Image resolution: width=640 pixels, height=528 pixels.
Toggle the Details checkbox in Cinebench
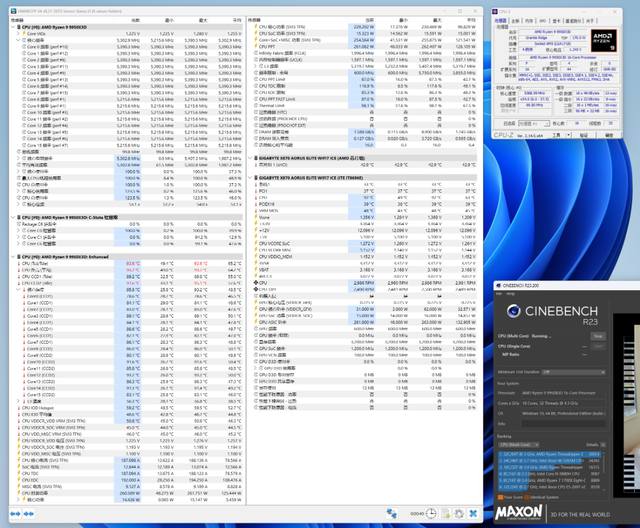pos(603,445)
